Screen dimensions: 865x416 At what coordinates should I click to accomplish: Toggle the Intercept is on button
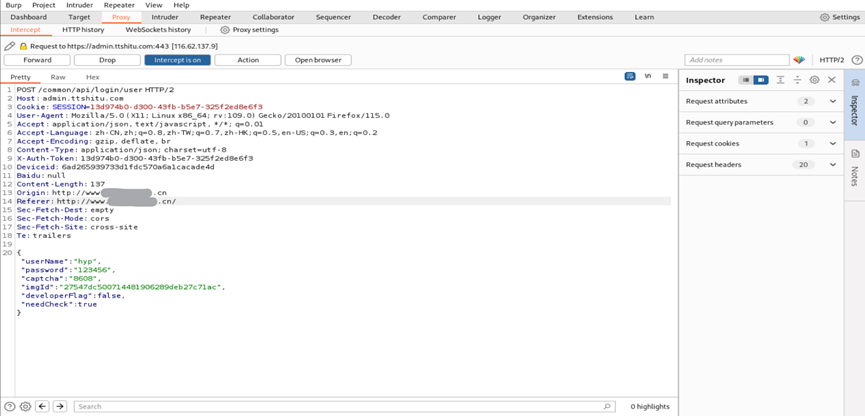(x=178, y=60)
